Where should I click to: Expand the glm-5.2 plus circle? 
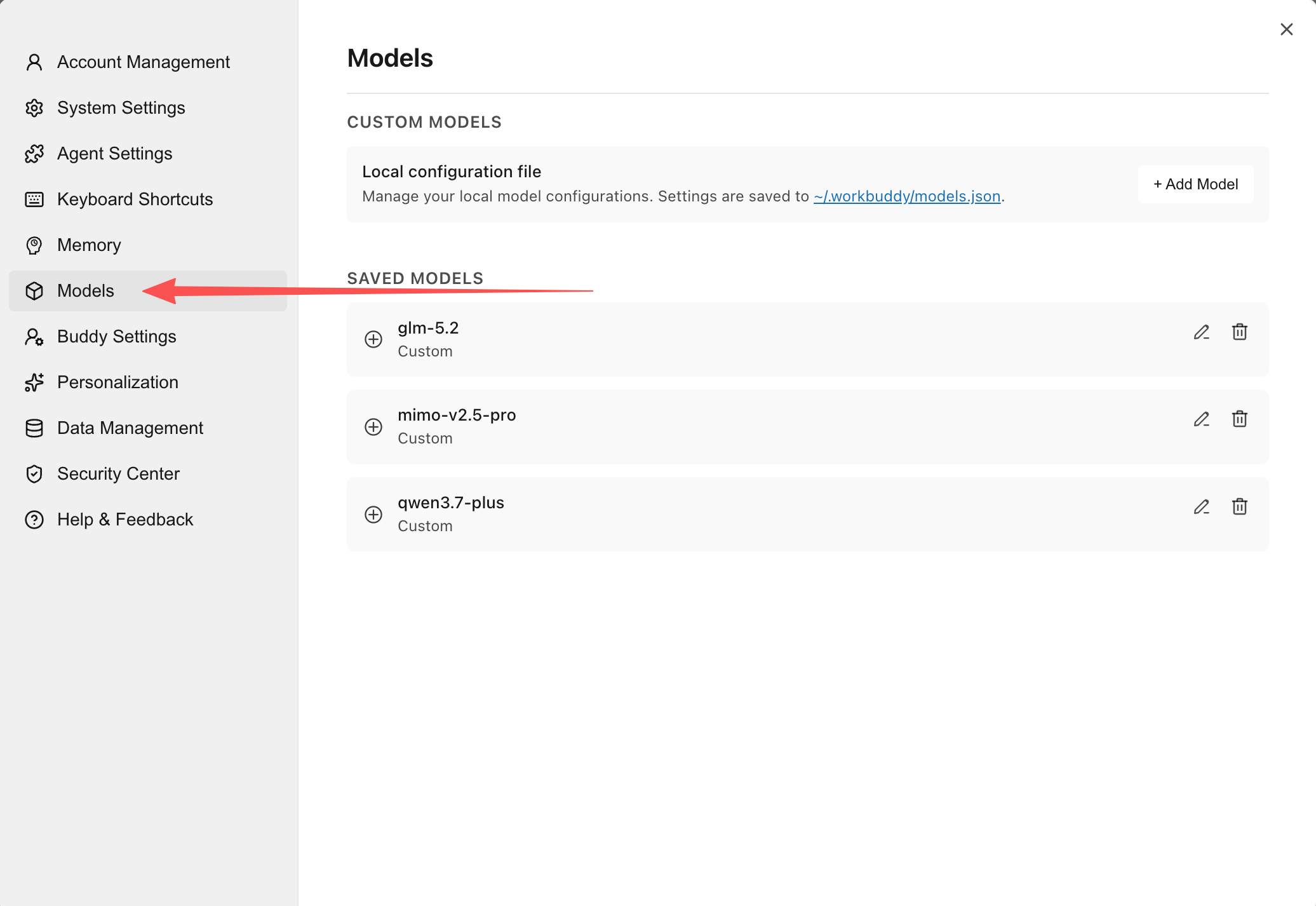click(x=373, y=339)
